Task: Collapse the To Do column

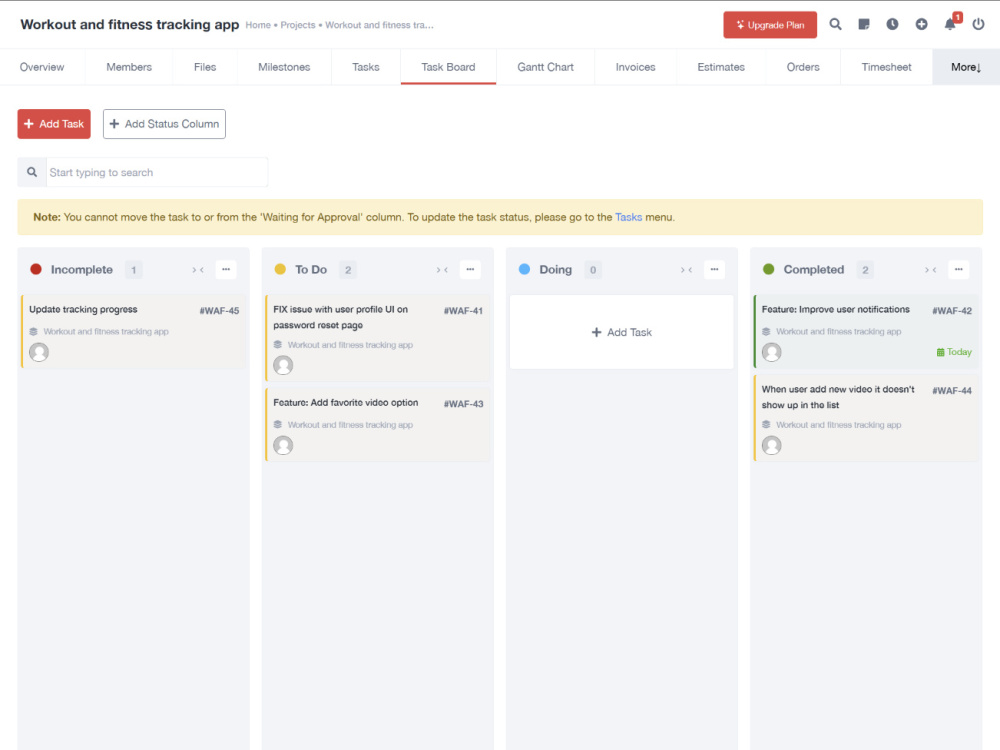Action: coord(443,270)
